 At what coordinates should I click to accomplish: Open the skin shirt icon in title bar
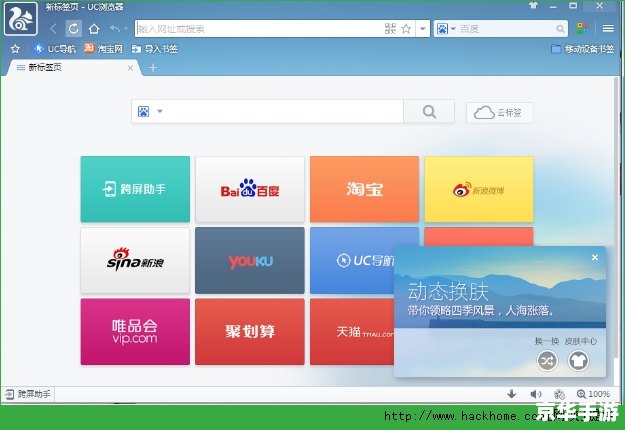tap(533, 6)
